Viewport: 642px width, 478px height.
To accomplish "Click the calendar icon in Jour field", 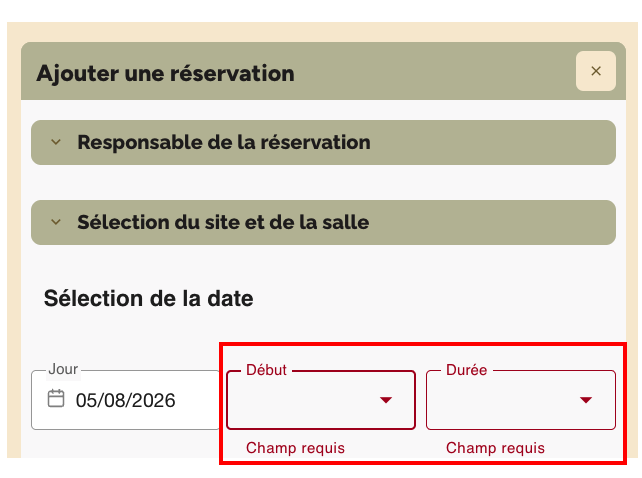I will pos(56,399).
